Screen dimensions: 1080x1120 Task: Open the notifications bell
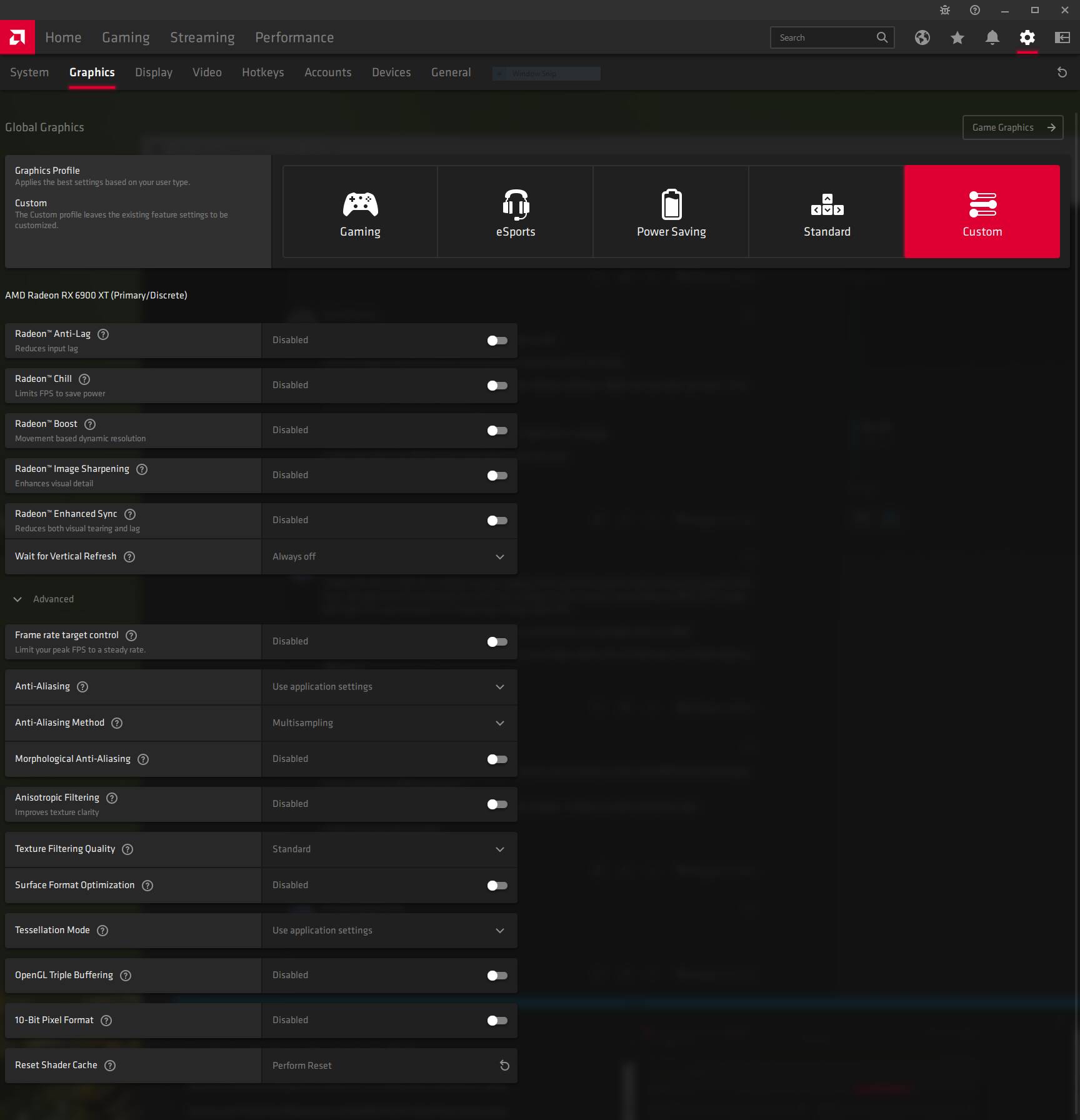click(992, 37)
